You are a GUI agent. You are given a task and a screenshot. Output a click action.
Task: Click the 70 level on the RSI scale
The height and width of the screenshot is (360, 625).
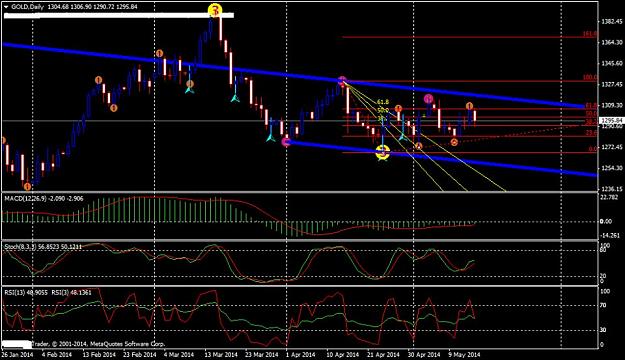(603, 305)
